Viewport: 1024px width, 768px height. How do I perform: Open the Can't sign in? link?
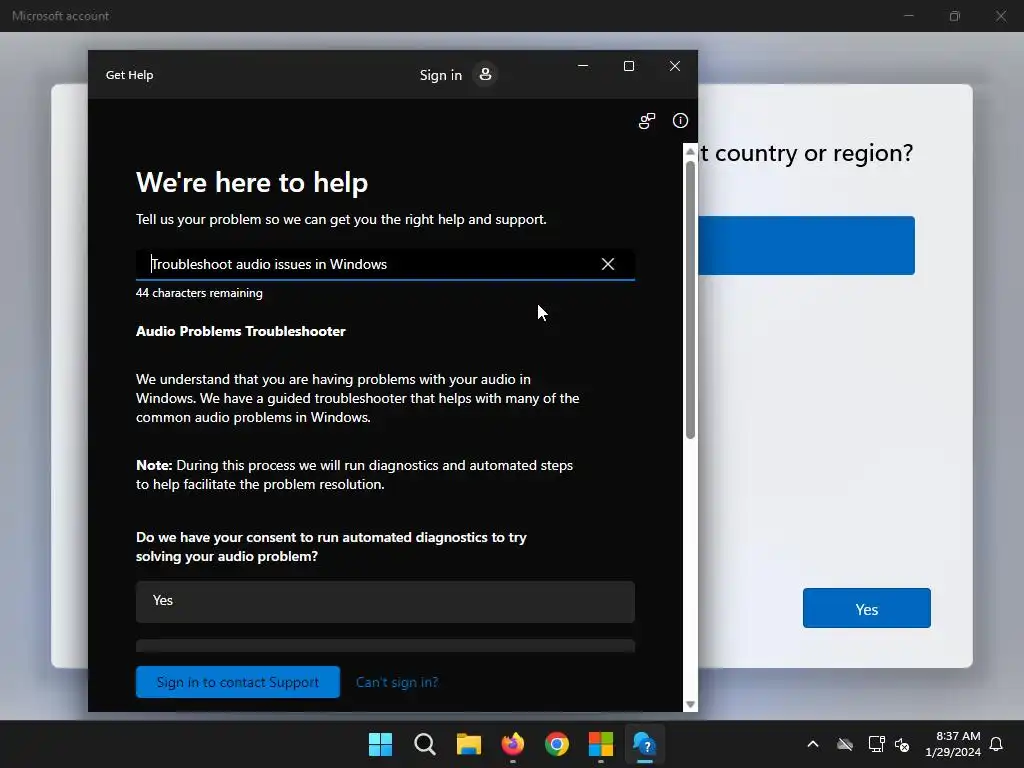(397, 682)
